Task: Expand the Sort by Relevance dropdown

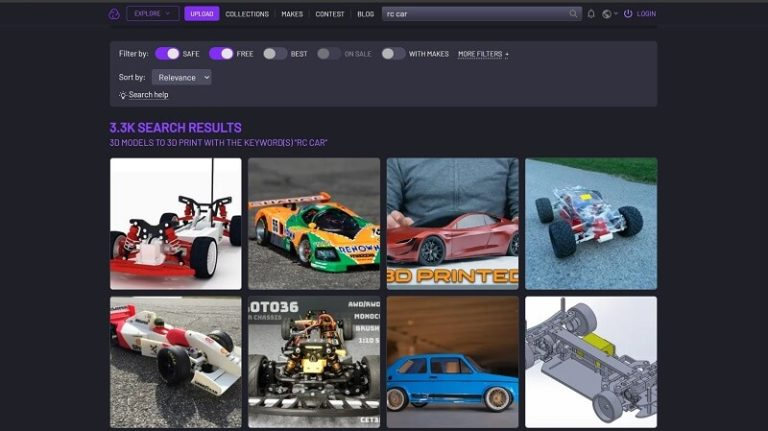Action: pyautogui.click(x=182, y=77)
